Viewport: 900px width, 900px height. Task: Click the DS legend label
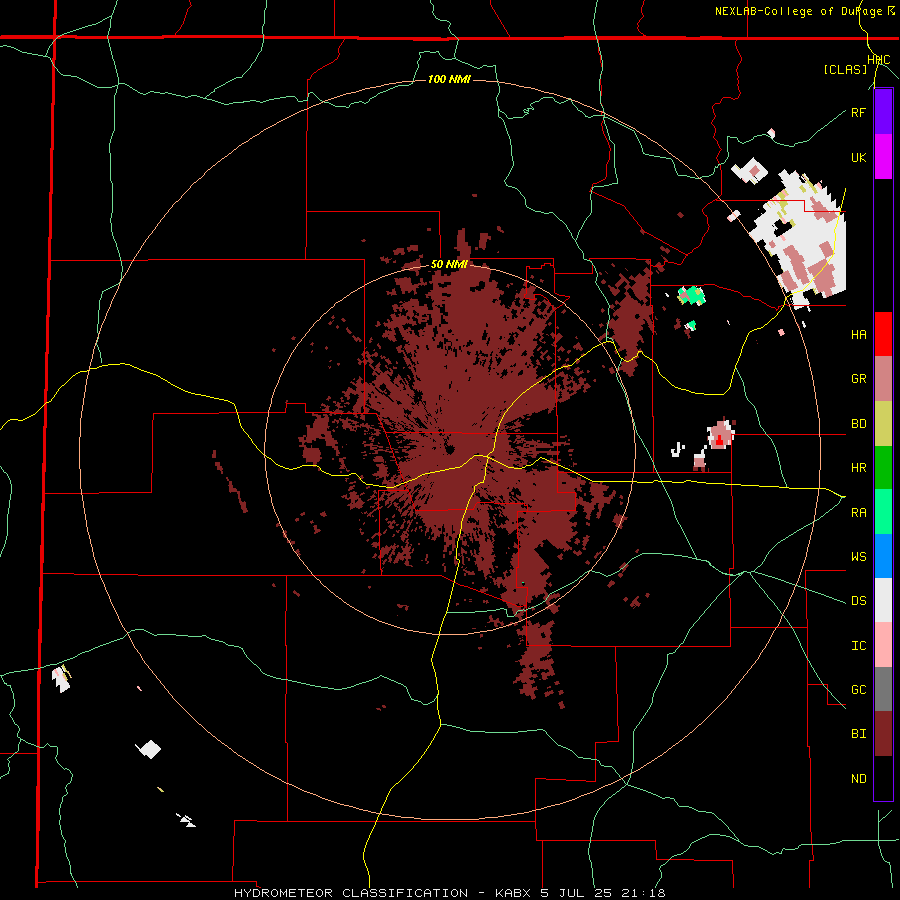click(x=859, y=600)
